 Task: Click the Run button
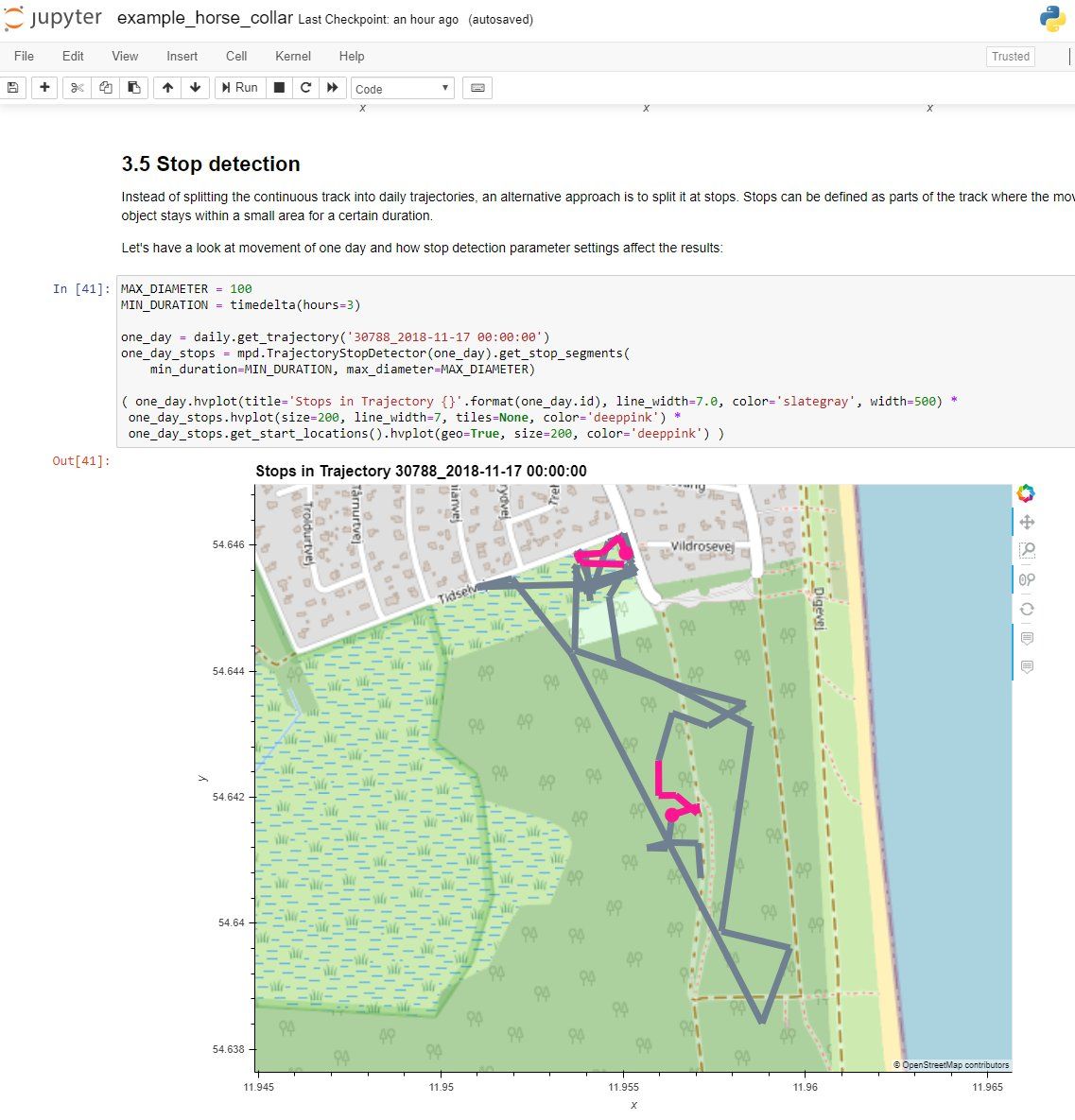pos(240,88)
